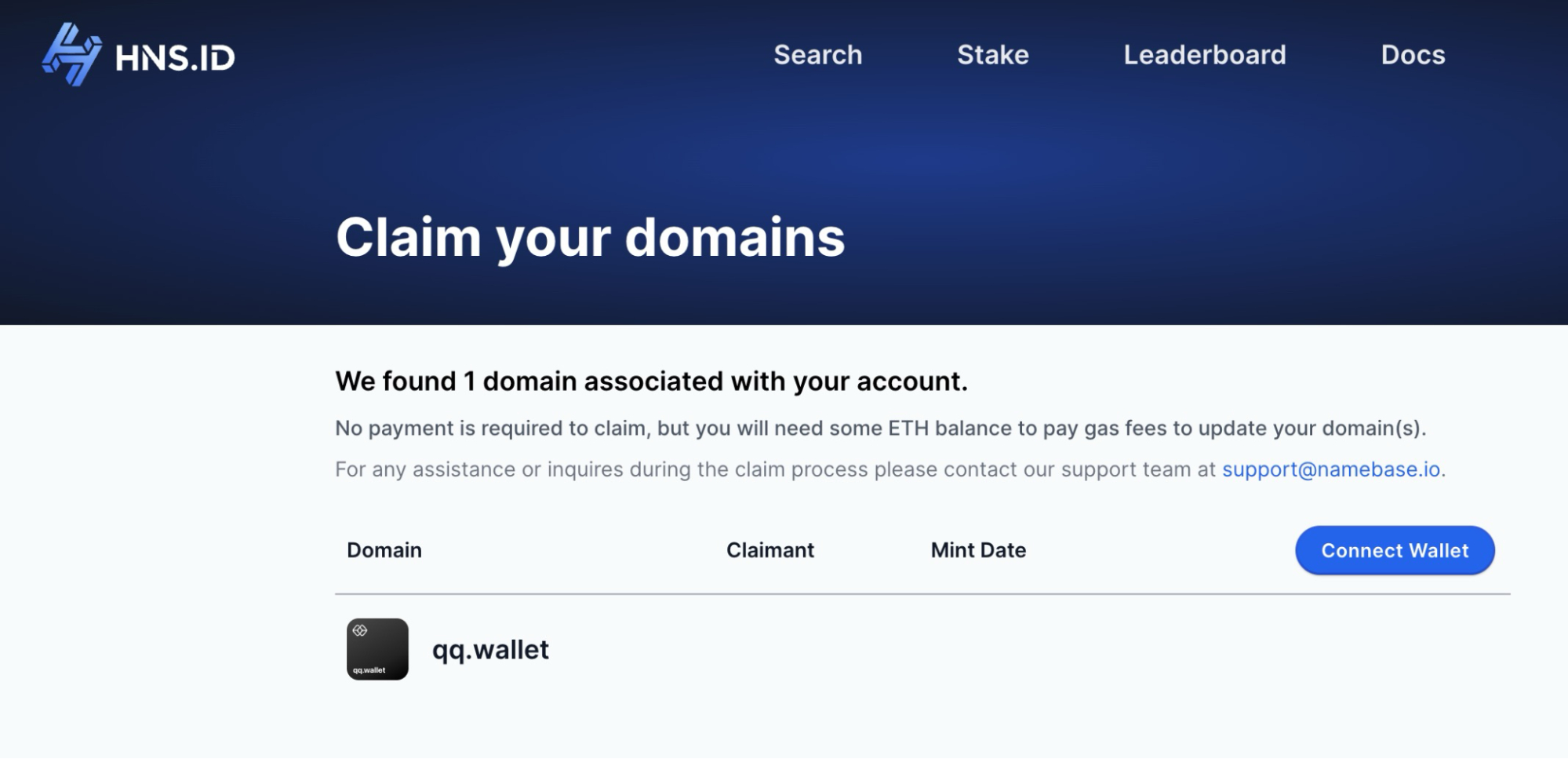1568x759 pixels.
Task: View the Leaderboard
Action: (1204, 55)
